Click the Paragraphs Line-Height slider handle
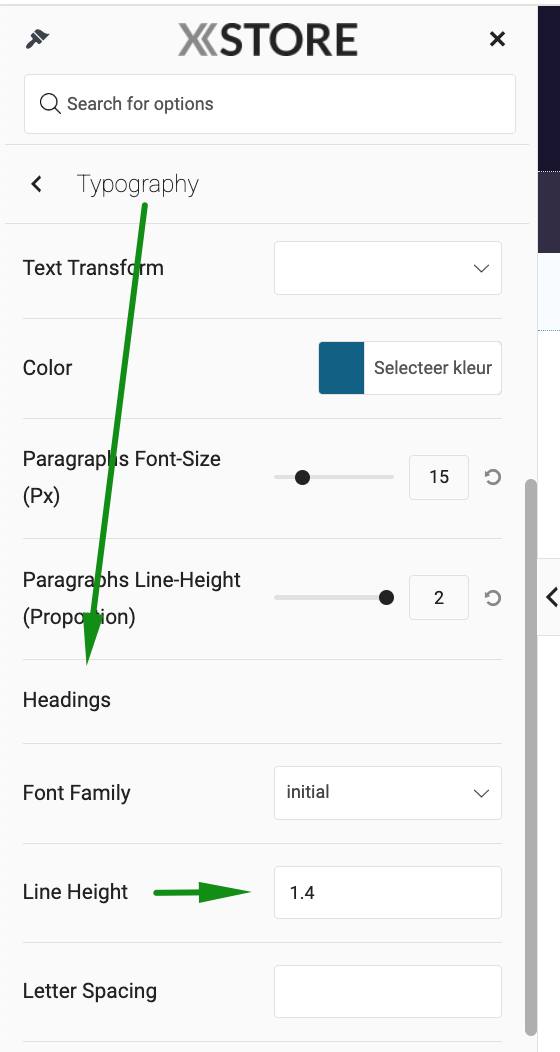The height and width of the screenshot is (1052, 560). [x=386, y=597]
